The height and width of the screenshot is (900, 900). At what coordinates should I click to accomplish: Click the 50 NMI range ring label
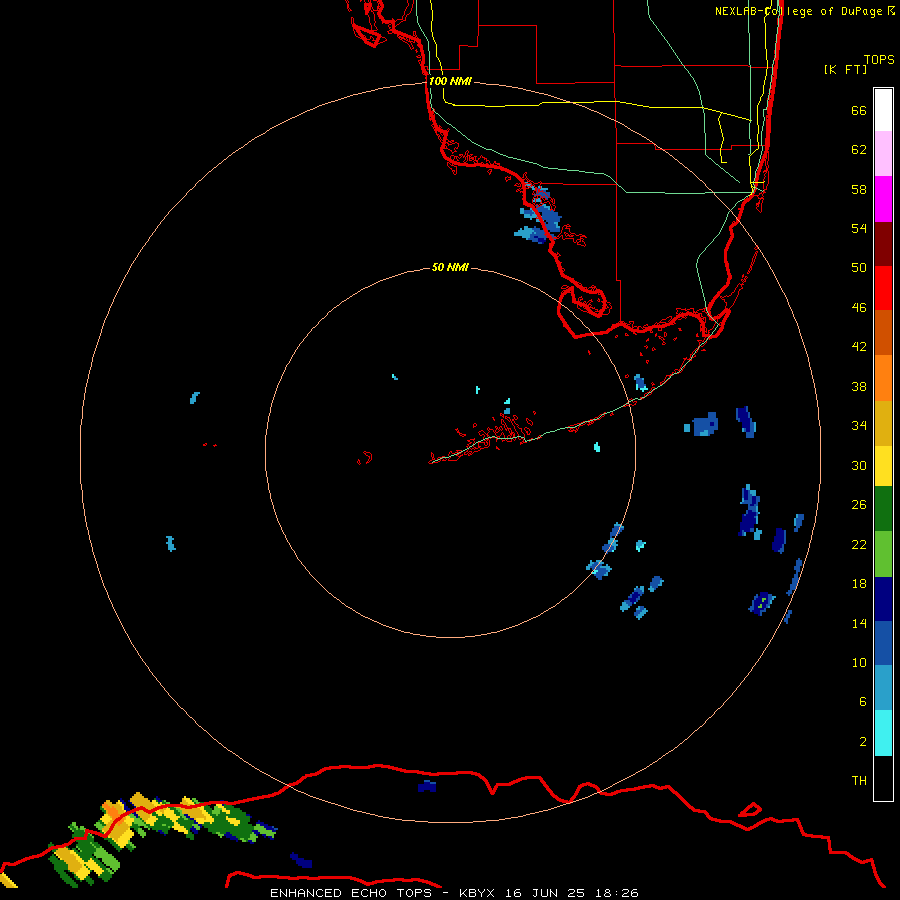450,267
